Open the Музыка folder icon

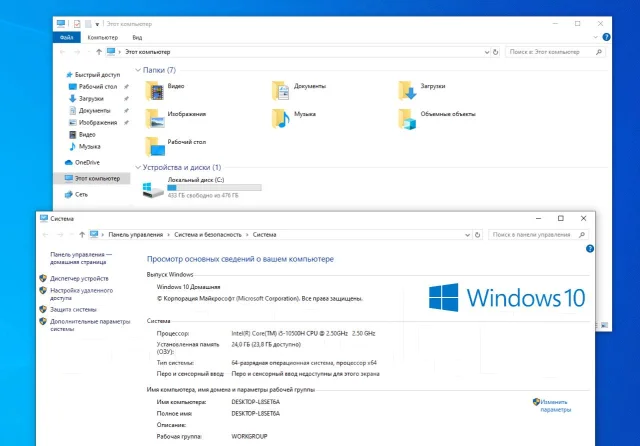(281, 119)
